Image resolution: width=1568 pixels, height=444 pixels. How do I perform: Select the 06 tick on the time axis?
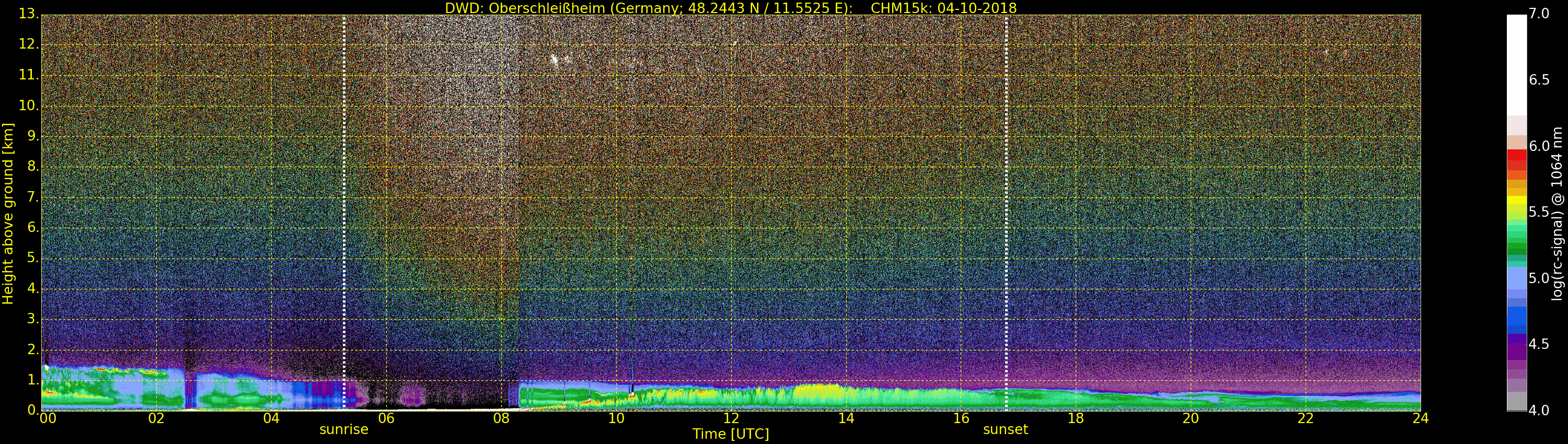(x=386, y=418)
